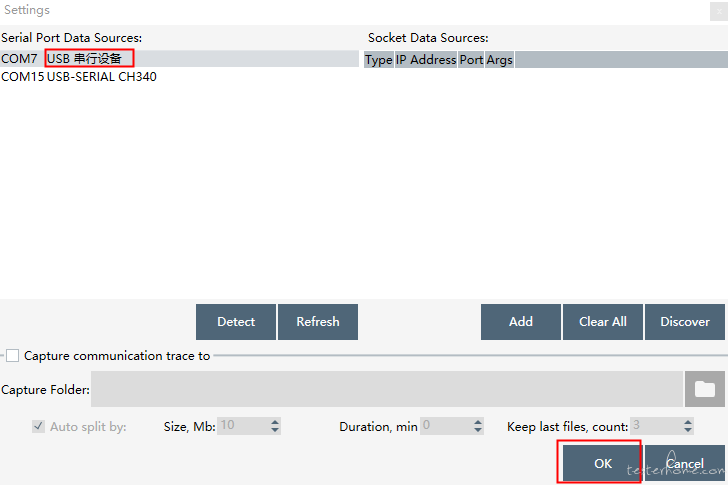Increase Duration, min with up arrow

[x=478, y=421]
